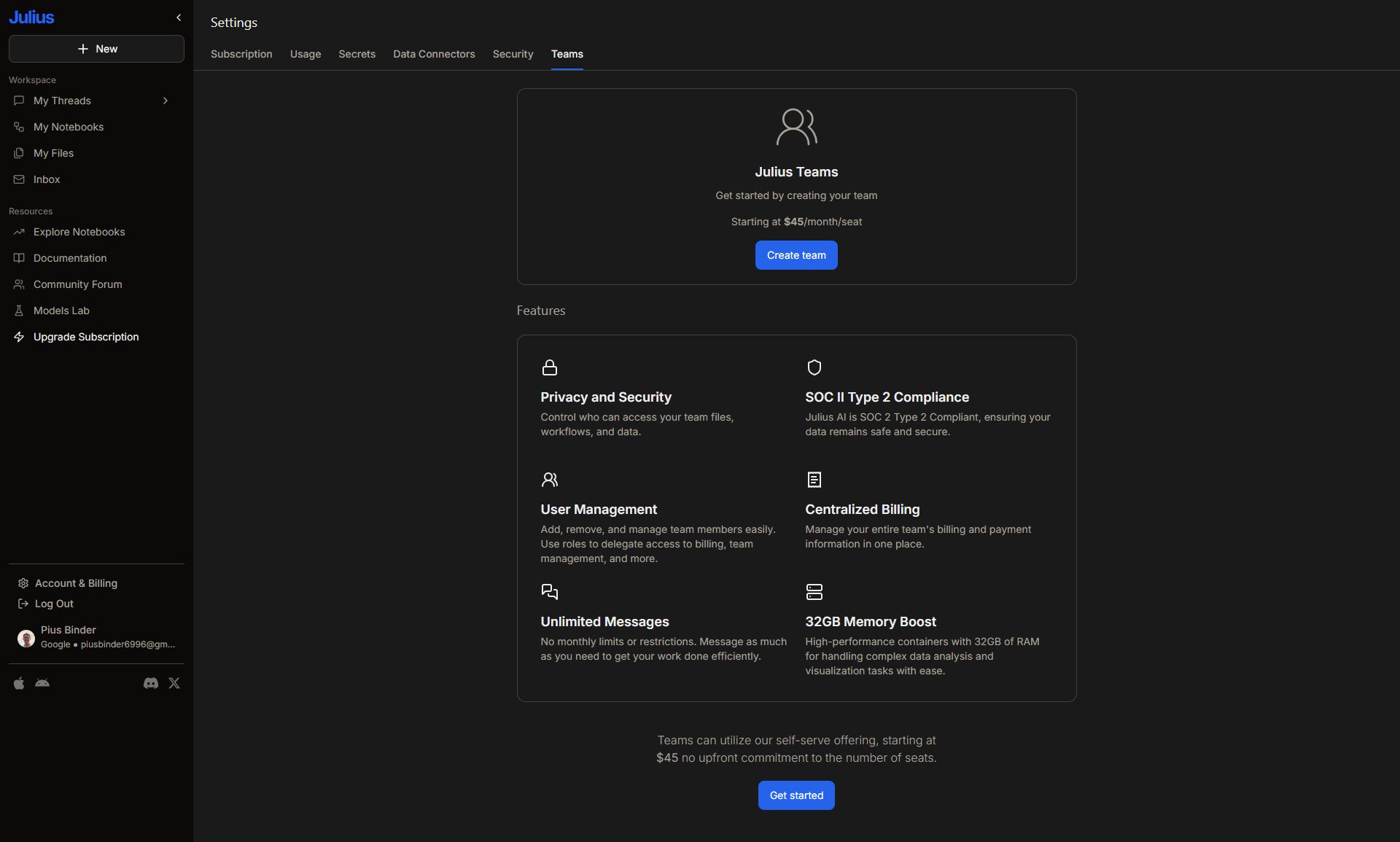This screenshot has height=842, width=1400.
Task: Click the SOC II Type 2 Compliance heading
Action: click(x=887, y=397)
